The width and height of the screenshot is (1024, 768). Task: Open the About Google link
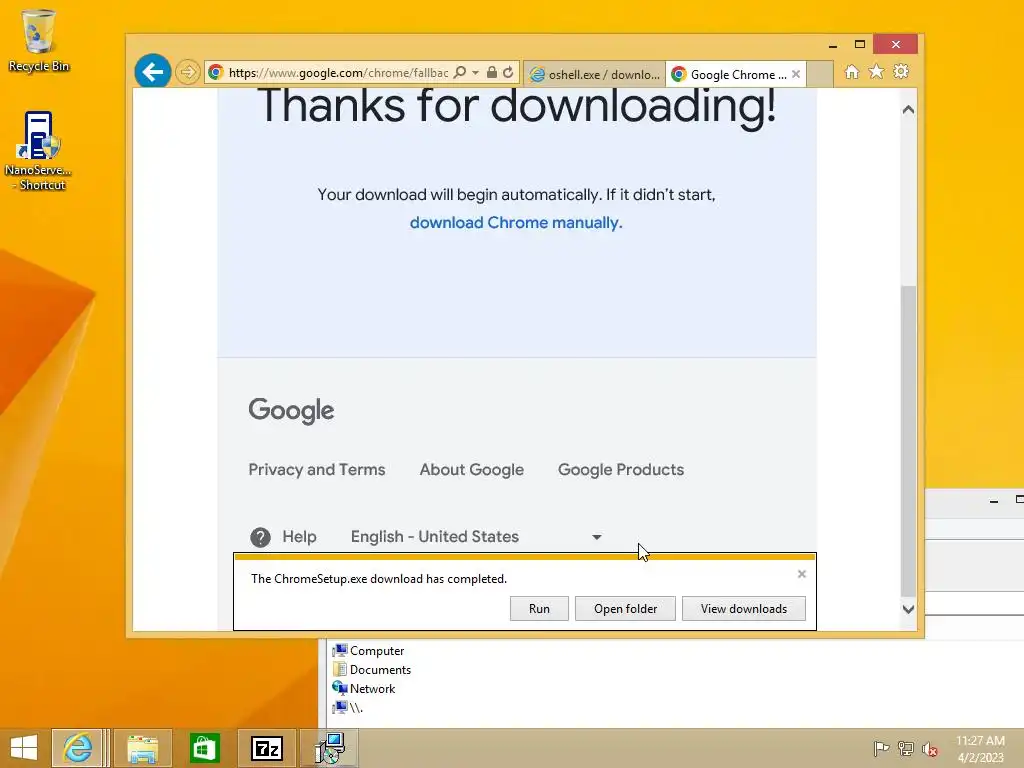[472, 470]
